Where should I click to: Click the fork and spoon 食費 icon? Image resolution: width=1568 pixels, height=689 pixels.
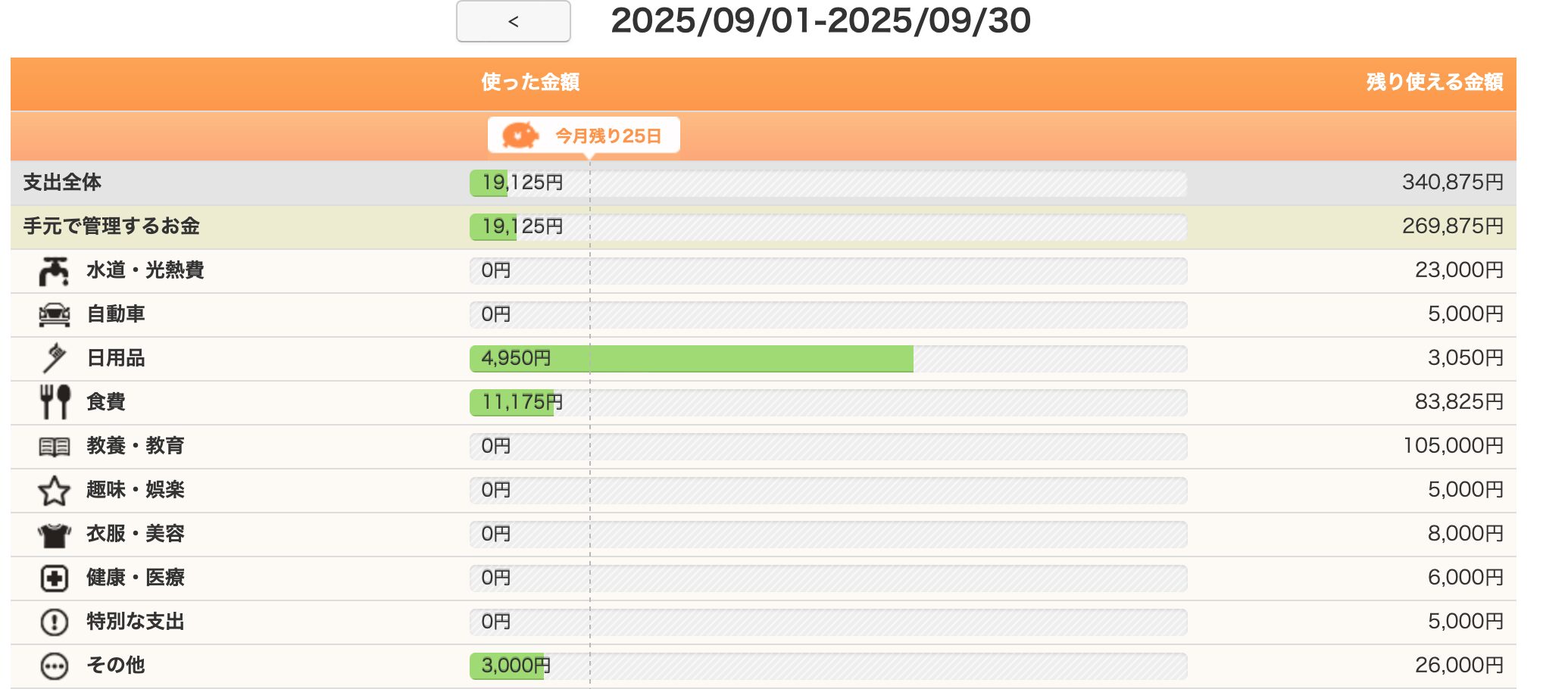[x=55, y=401]
